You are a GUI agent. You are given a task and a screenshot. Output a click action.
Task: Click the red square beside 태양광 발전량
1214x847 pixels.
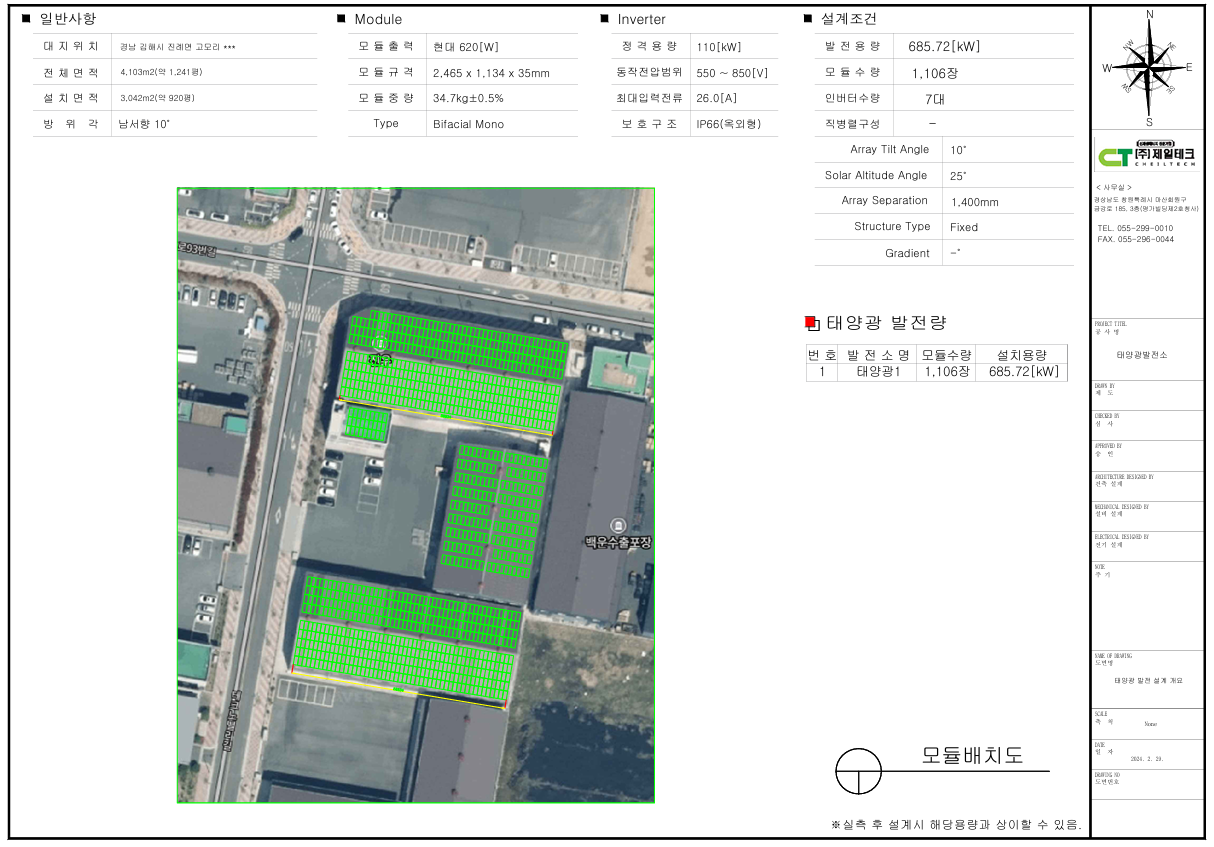[x=811, y=322]
